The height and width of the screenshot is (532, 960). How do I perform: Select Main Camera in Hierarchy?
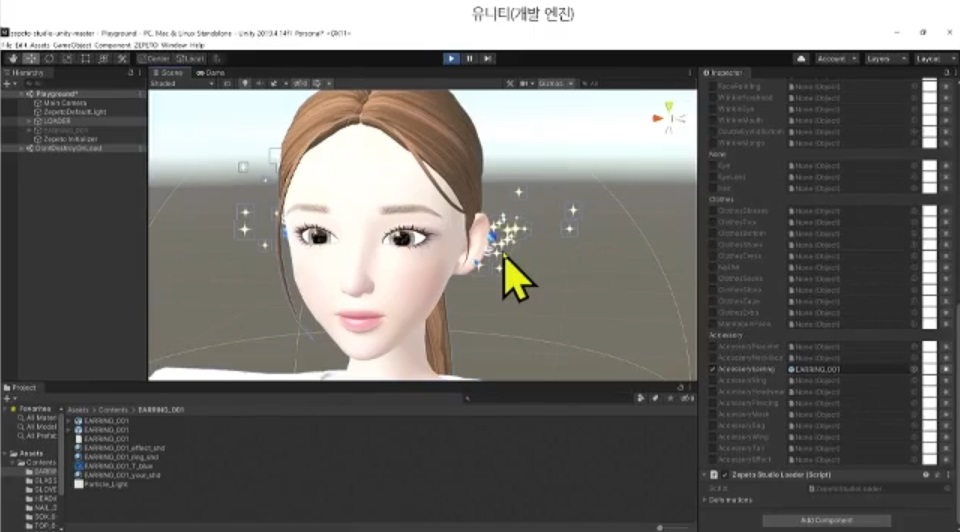click(x=64, y=103)
